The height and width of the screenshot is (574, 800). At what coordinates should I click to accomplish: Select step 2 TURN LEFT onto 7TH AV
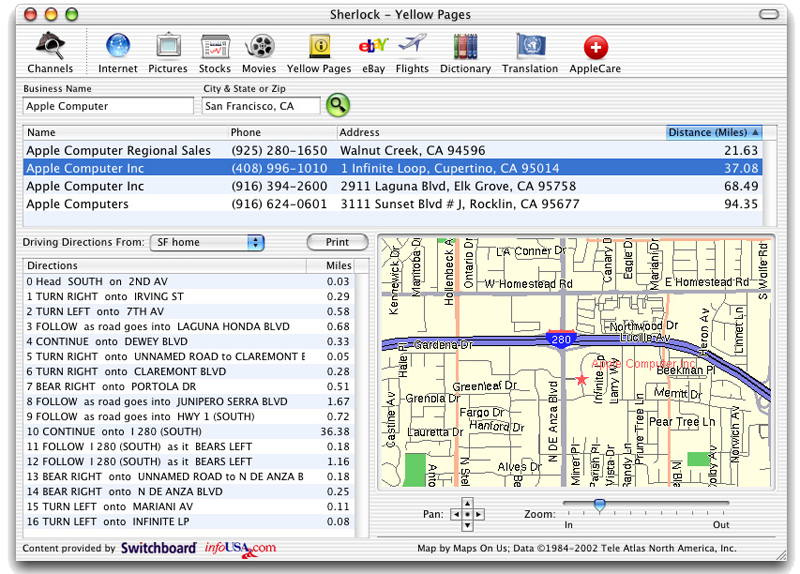[x=189, y=312]
